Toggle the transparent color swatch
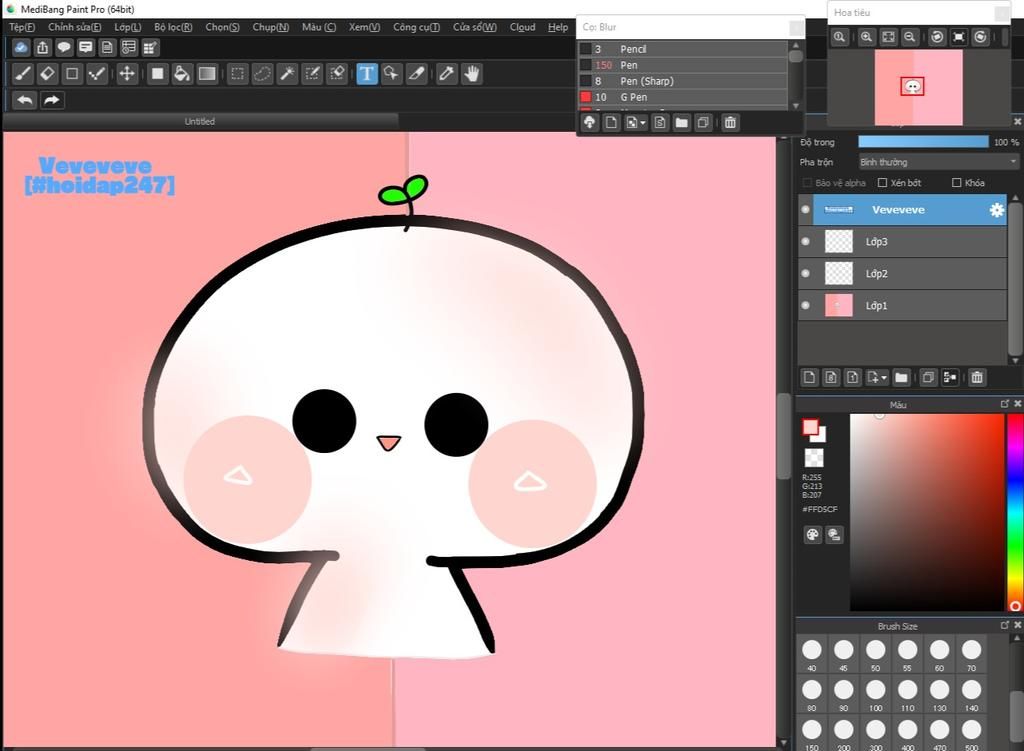Viewport: 1024px width, 751px height. click(x=814, y=457)
